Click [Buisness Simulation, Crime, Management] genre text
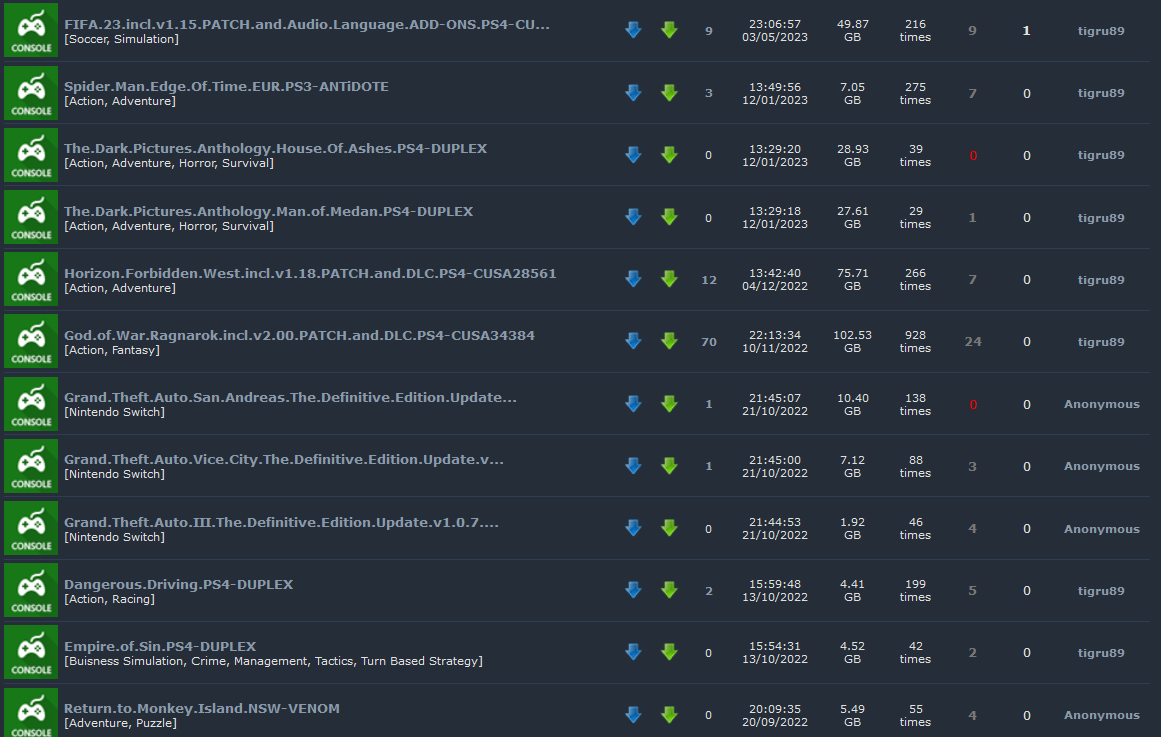This screenshot has height=737, width=1161. [273, 661]
